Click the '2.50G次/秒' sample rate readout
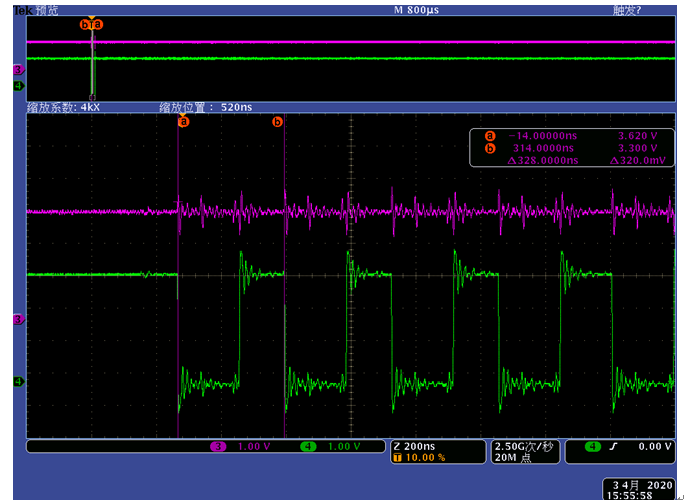689x500 pixels. 523,446
